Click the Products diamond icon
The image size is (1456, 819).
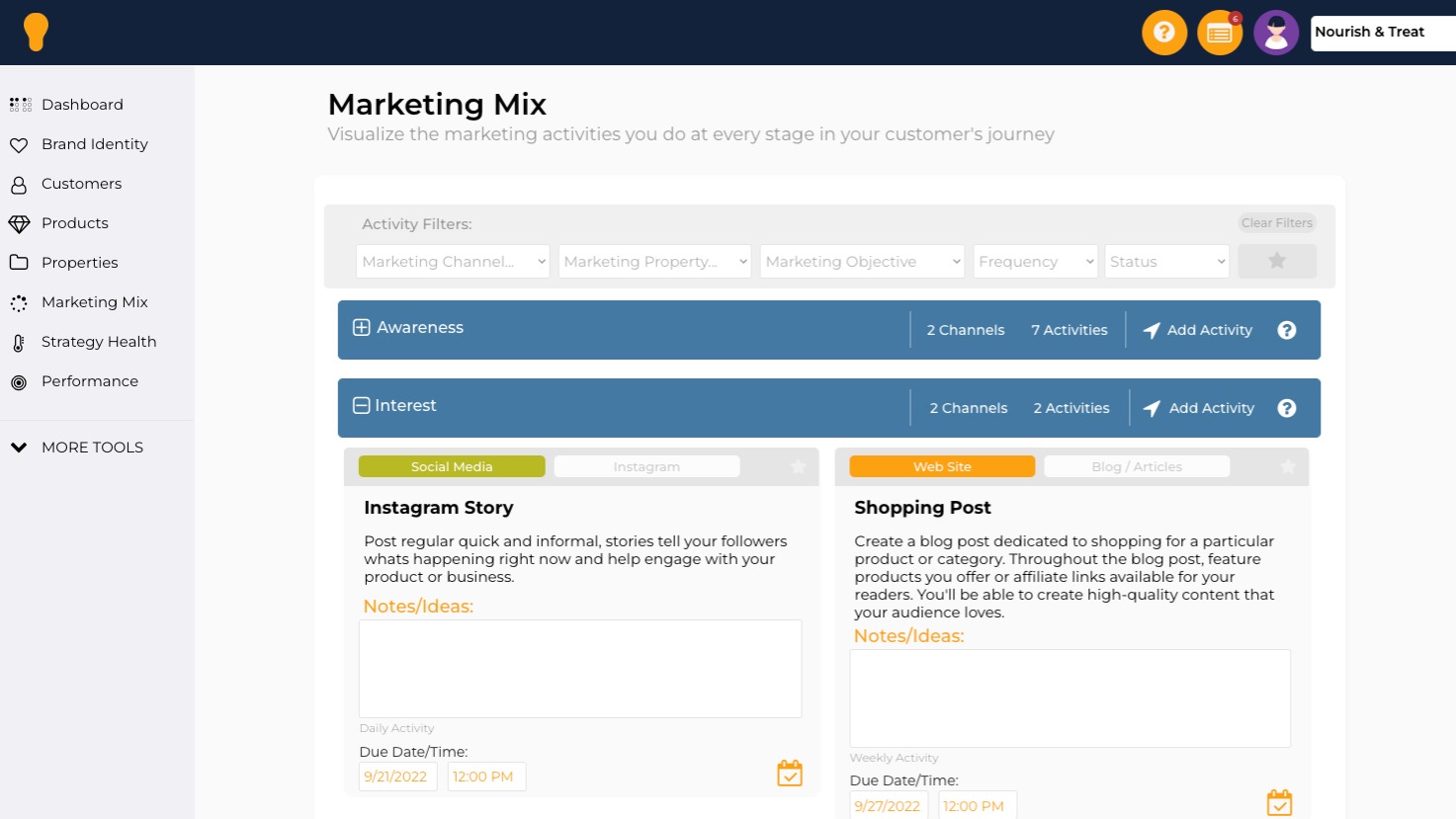(19, 224)
